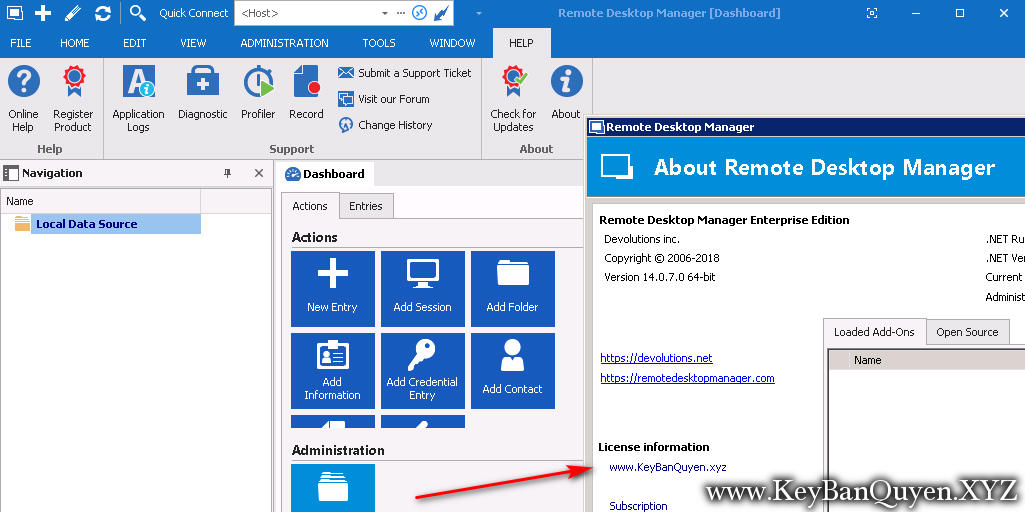Open the https://devolutions.net link
This screenshot has width=1025, height=512.
[656, 358]
